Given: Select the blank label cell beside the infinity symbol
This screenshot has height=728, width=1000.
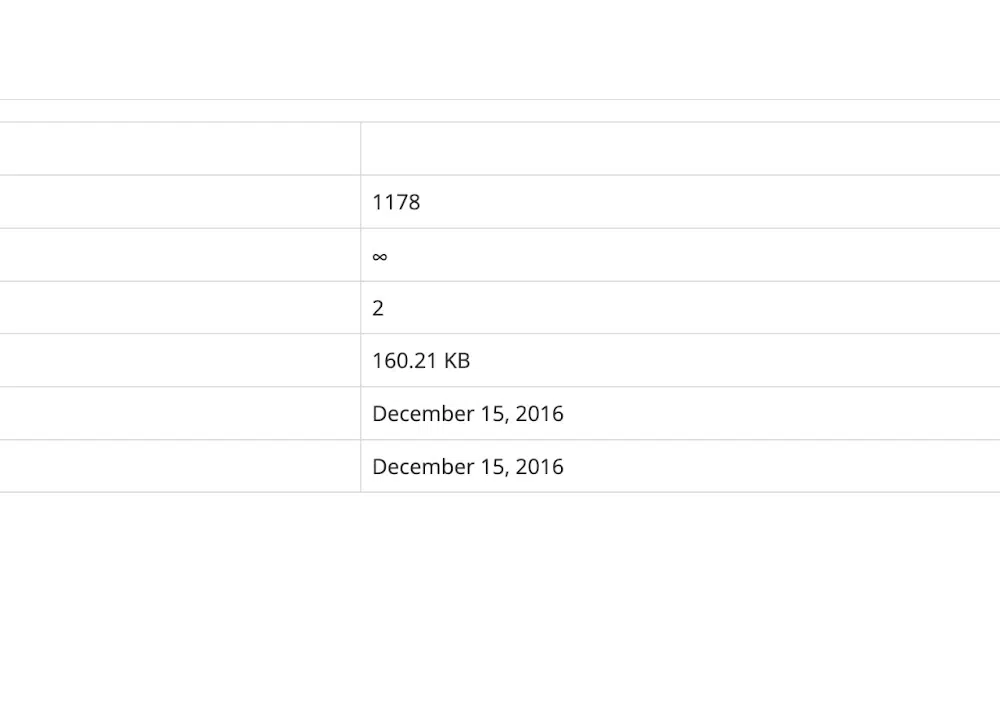Looking at the screenshot, I should click(x=180, y=255).
